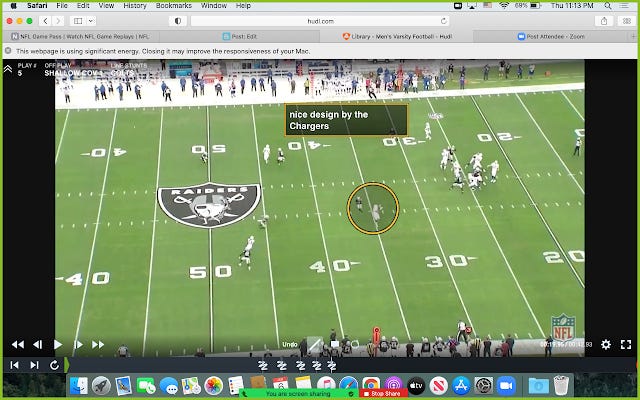Switch to NFL Game Pass tab
This screenshot has height=400, width=640.
click(80, 36)
